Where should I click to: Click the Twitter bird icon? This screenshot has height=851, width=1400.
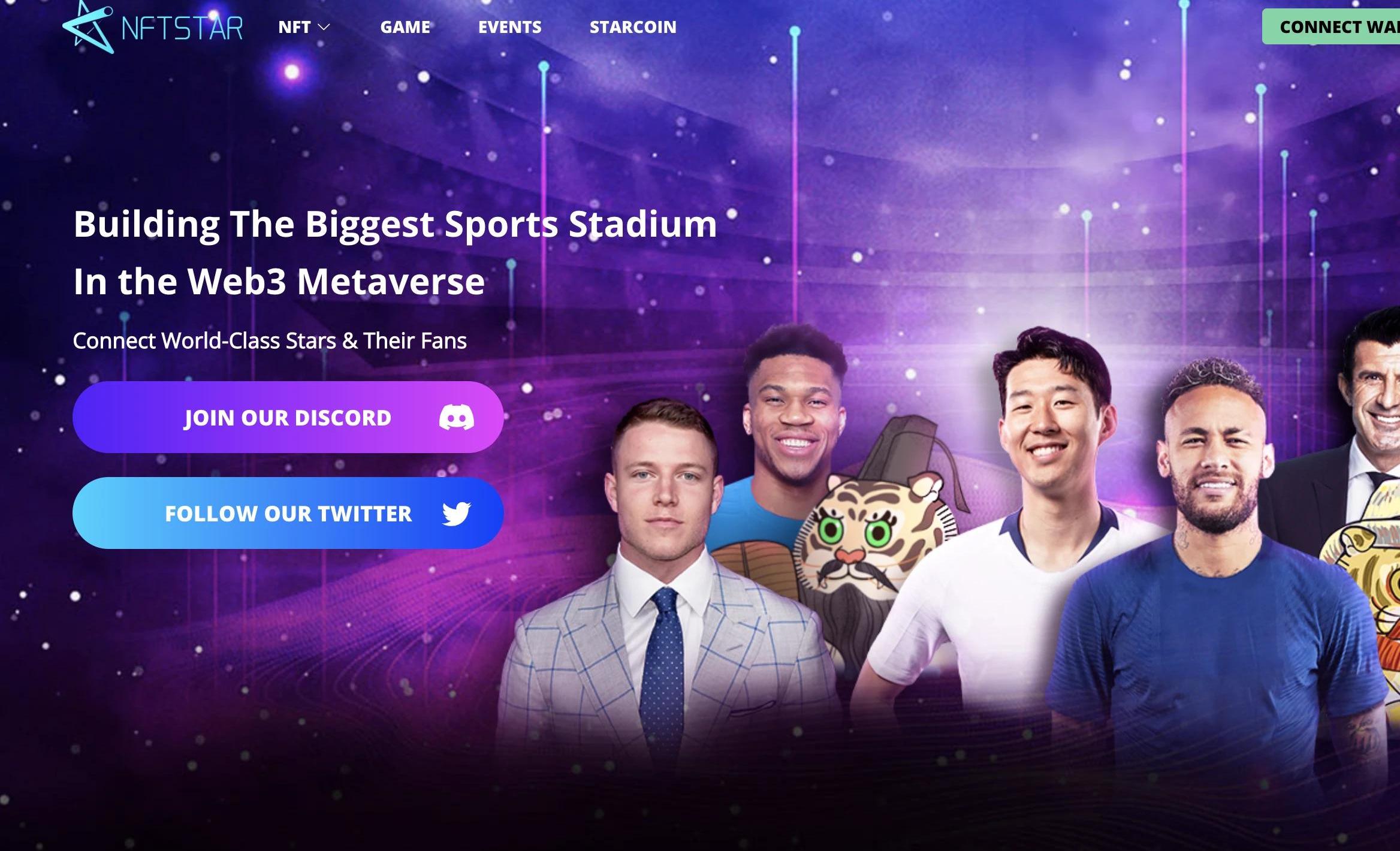[457, 514]
